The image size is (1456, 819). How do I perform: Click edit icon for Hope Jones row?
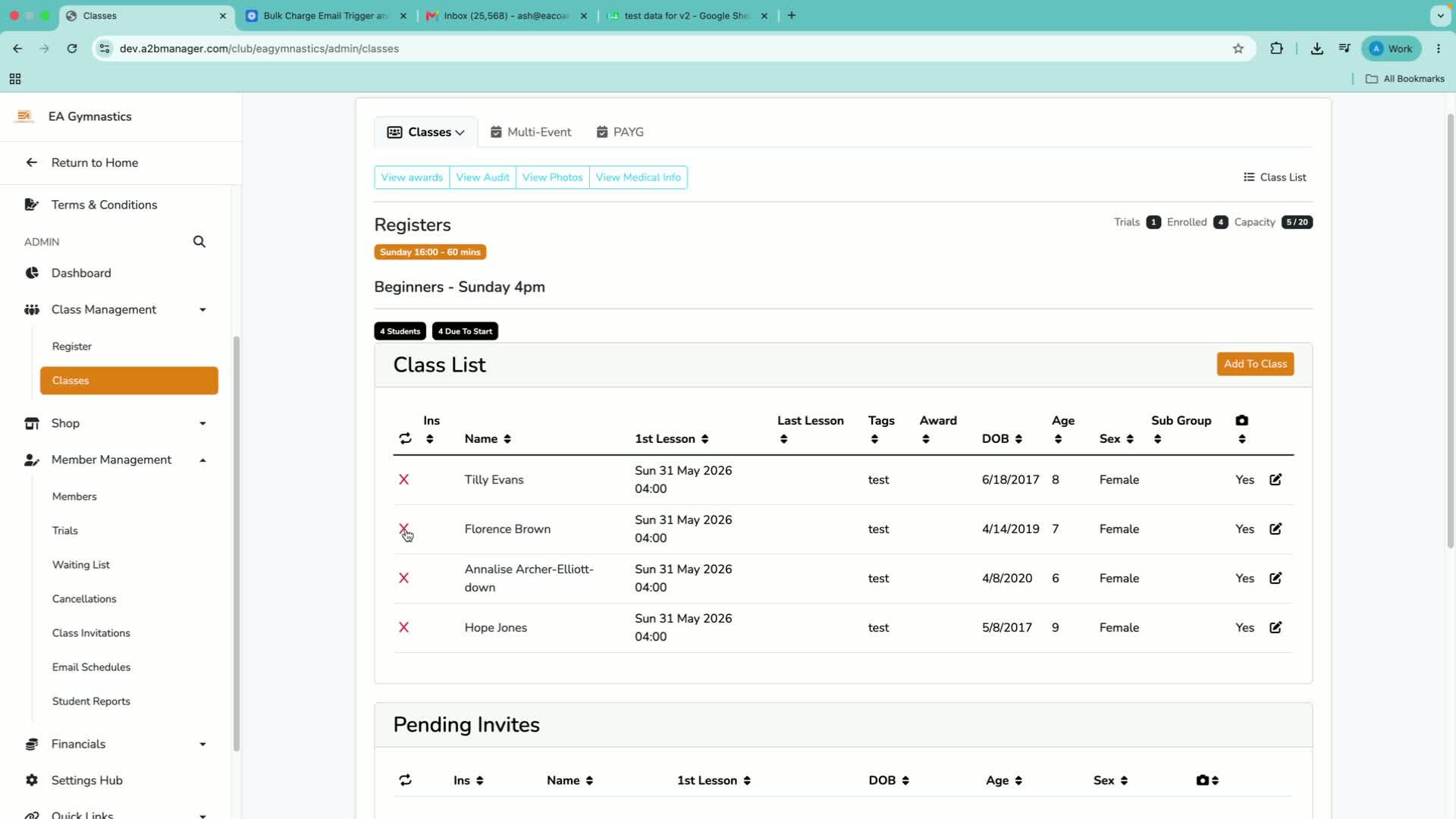point(1276,627)
